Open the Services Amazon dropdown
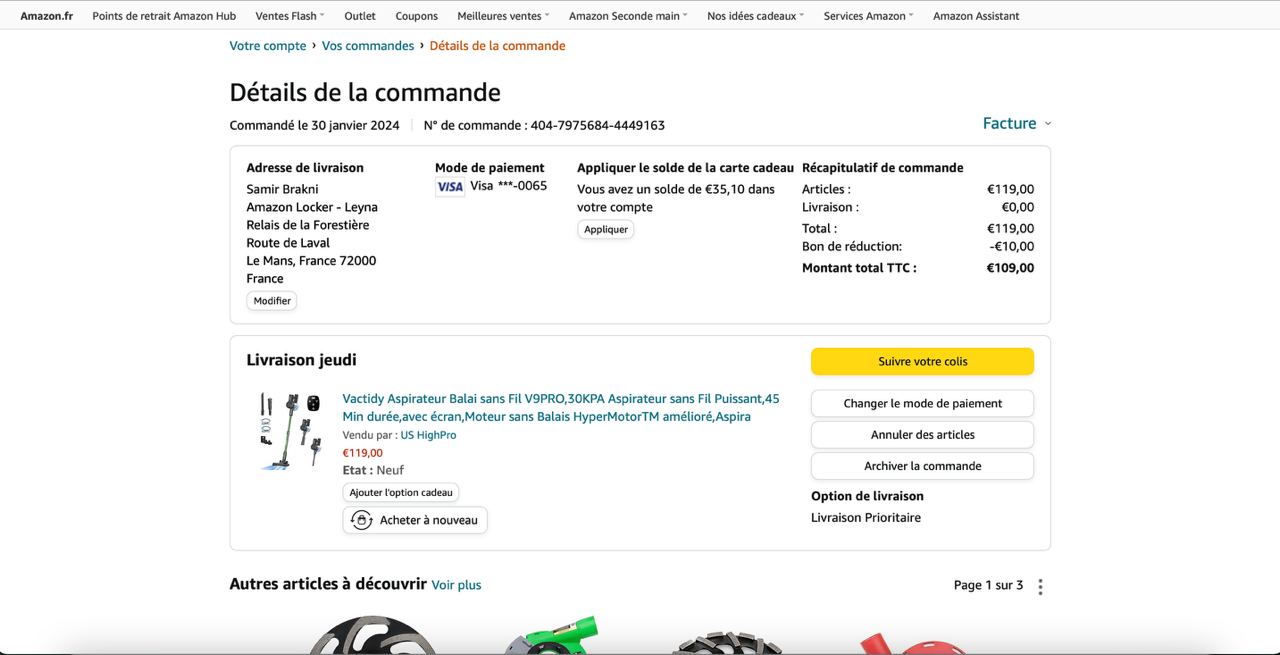 pyautogui.click(x=868, y=16)
